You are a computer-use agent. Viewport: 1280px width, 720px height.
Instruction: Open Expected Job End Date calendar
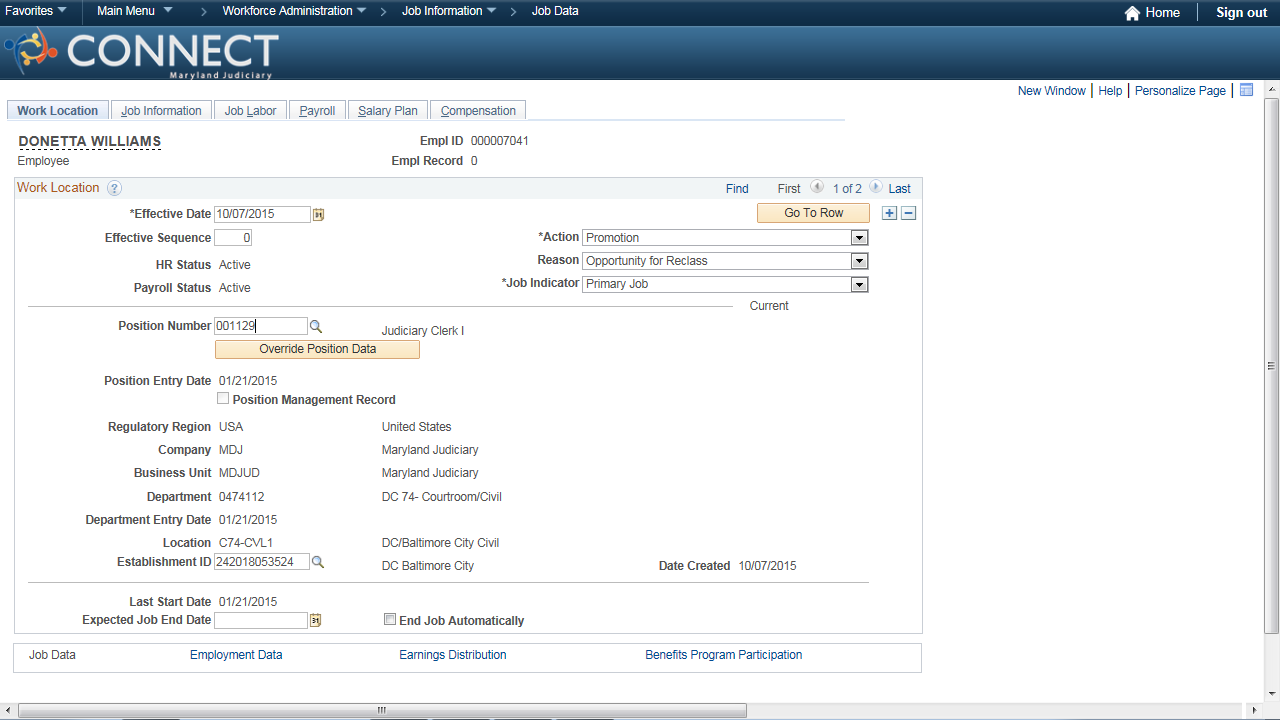[x=316, y=621]
